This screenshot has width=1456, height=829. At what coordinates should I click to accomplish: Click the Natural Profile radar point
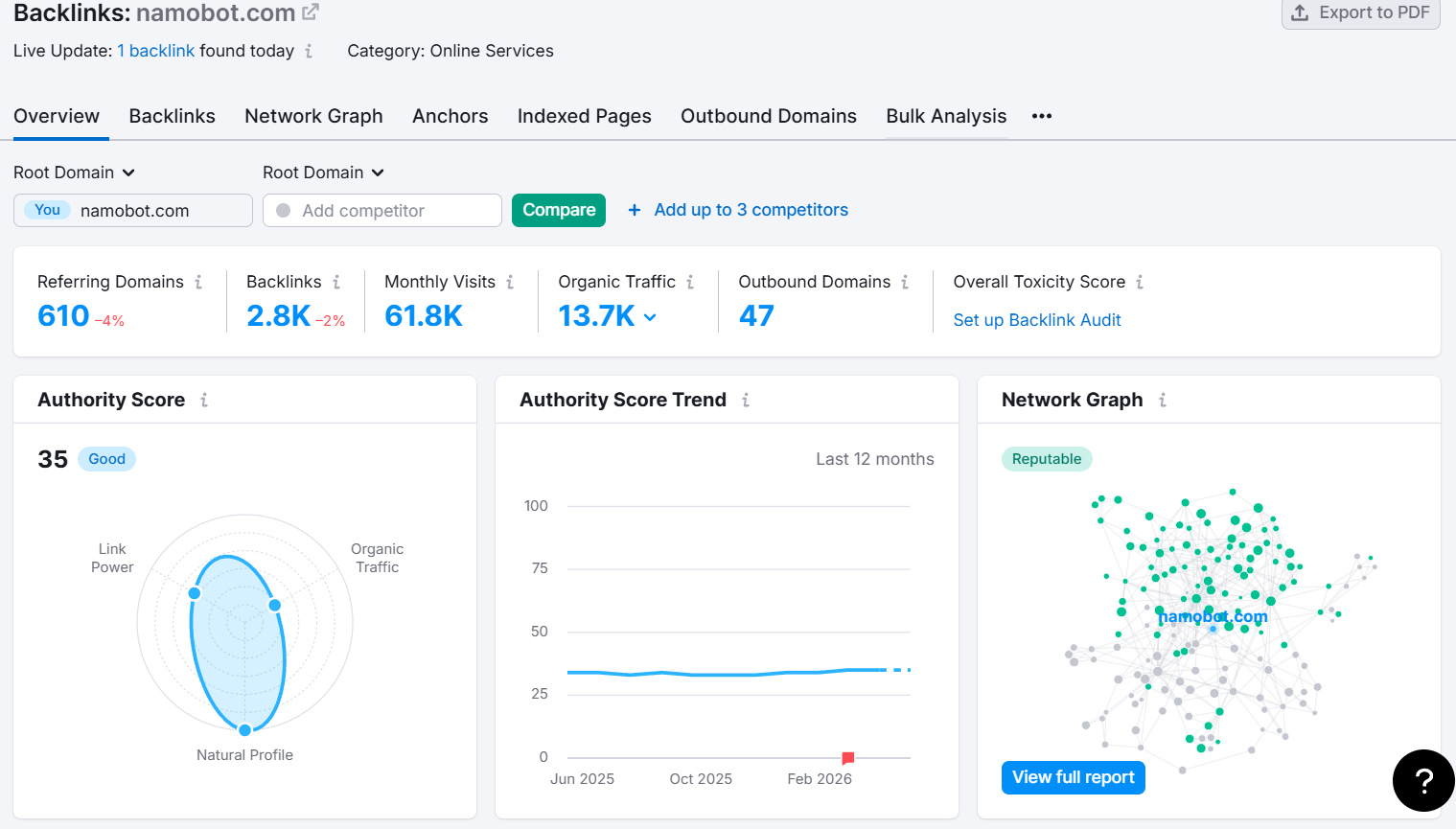[245, 730]
